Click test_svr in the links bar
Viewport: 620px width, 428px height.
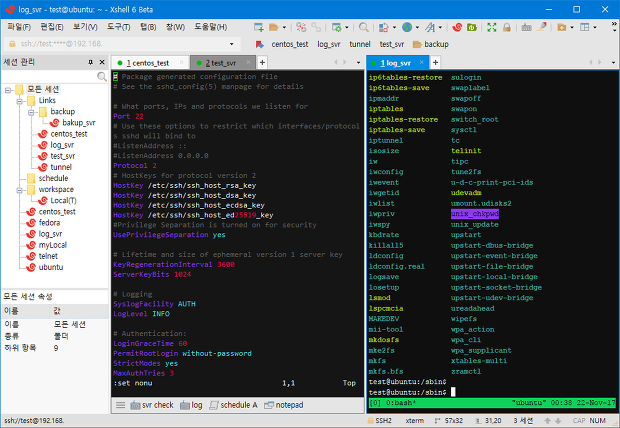pyautogui.click(x=392, y=44)
